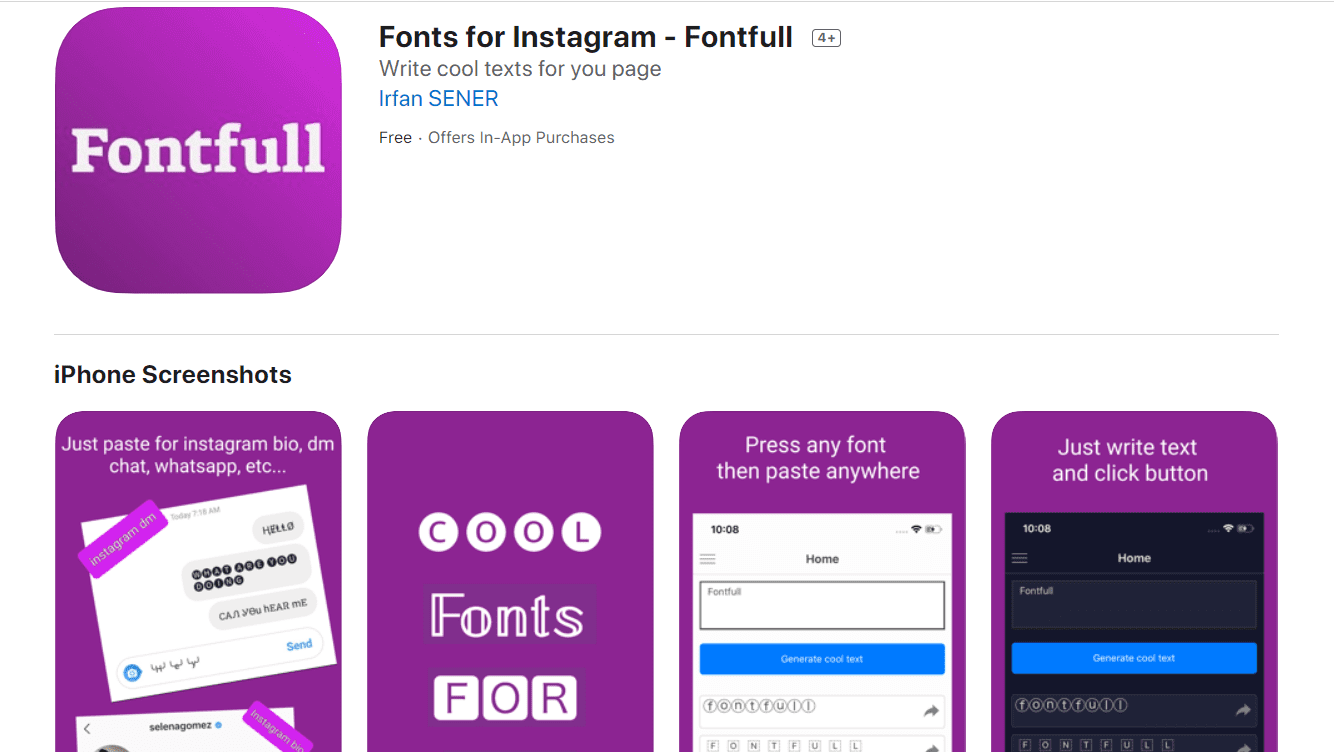
Task: Click the app title 'Fonts for Instagram - Fontfull'
Action: [x=586, y=38]
